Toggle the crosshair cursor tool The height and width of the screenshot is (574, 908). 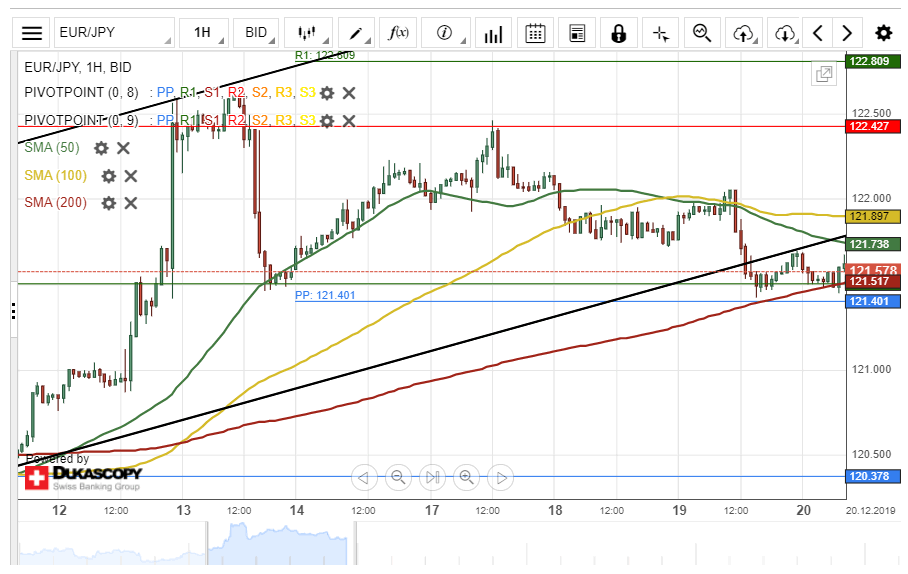point(660,33)
